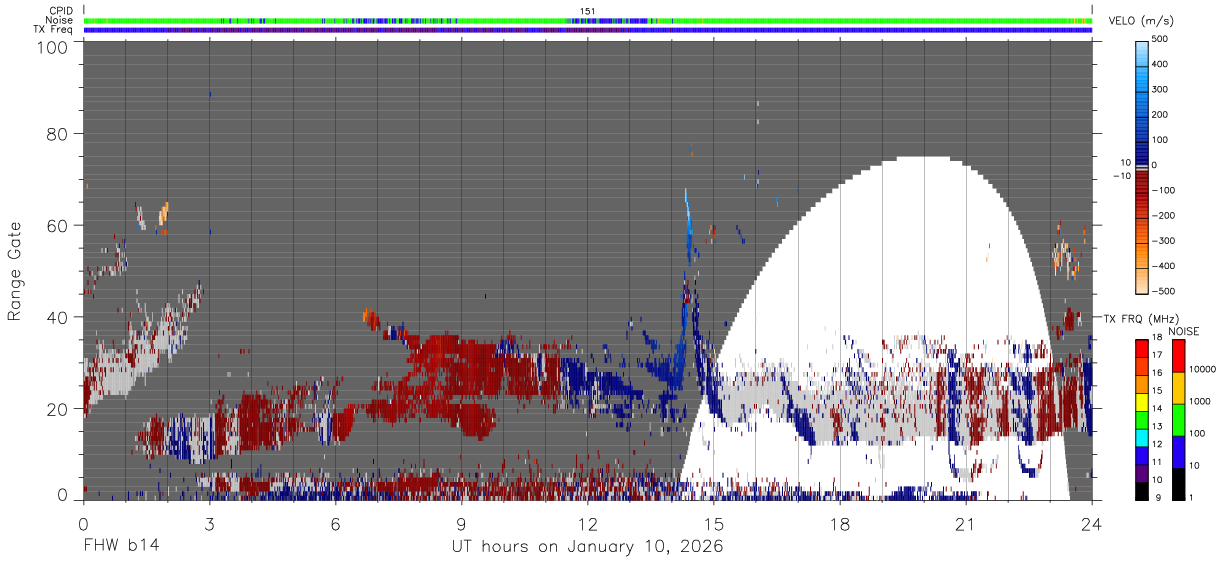Image resolution: width=1228 pixels, height=567 pixels.
Task: Click range gate tick label 20
Action: point(59,409)
